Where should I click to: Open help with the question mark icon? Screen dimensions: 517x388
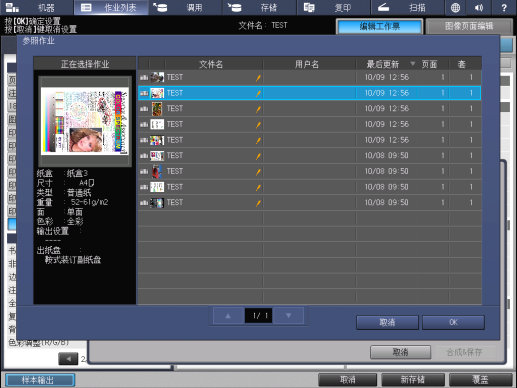coord(504,7)
